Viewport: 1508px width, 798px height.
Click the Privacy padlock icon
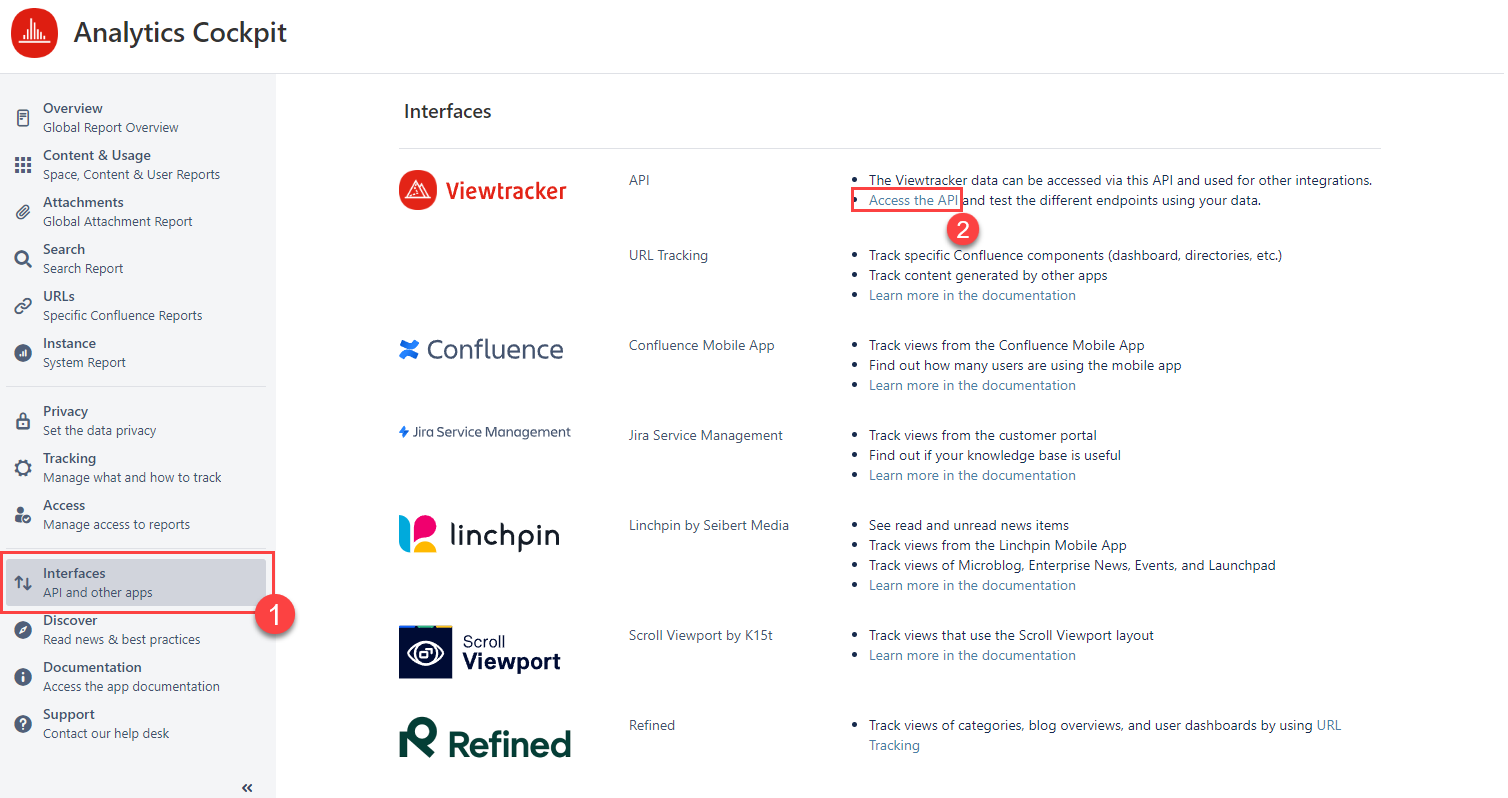coord(23,421)
